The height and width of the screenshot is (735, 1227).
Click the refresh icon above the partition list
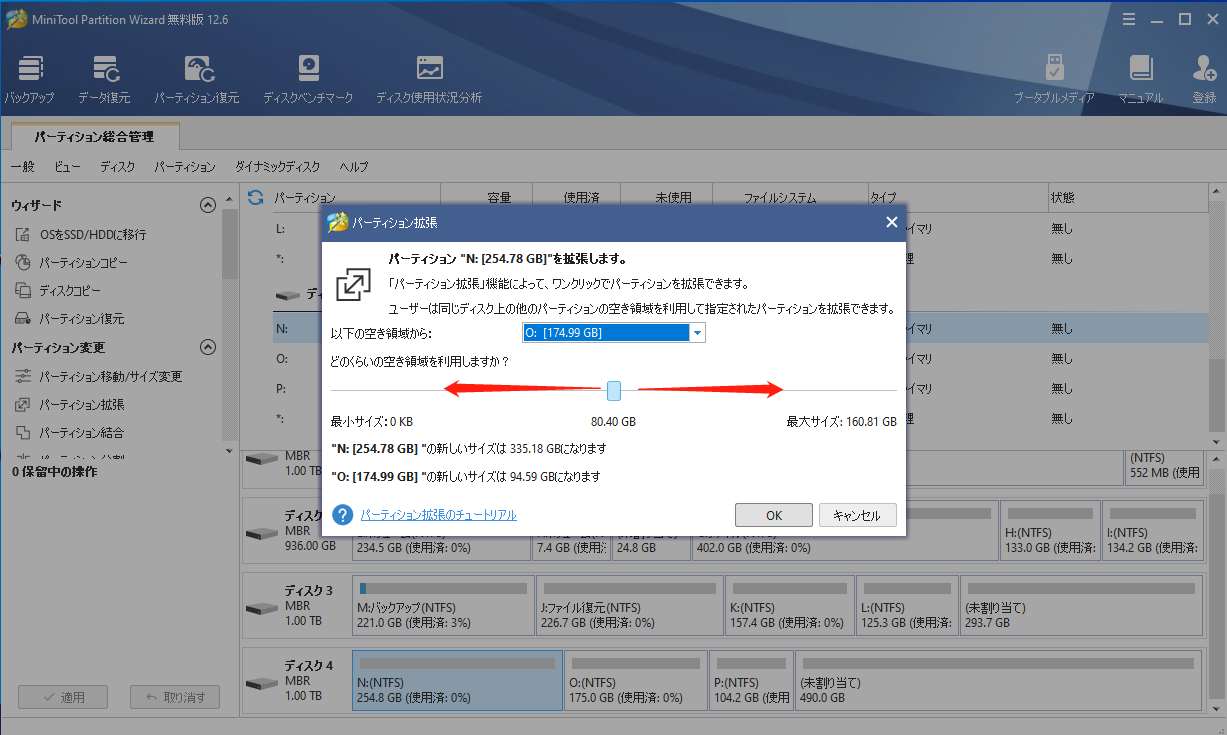click(x=255, y=197)
